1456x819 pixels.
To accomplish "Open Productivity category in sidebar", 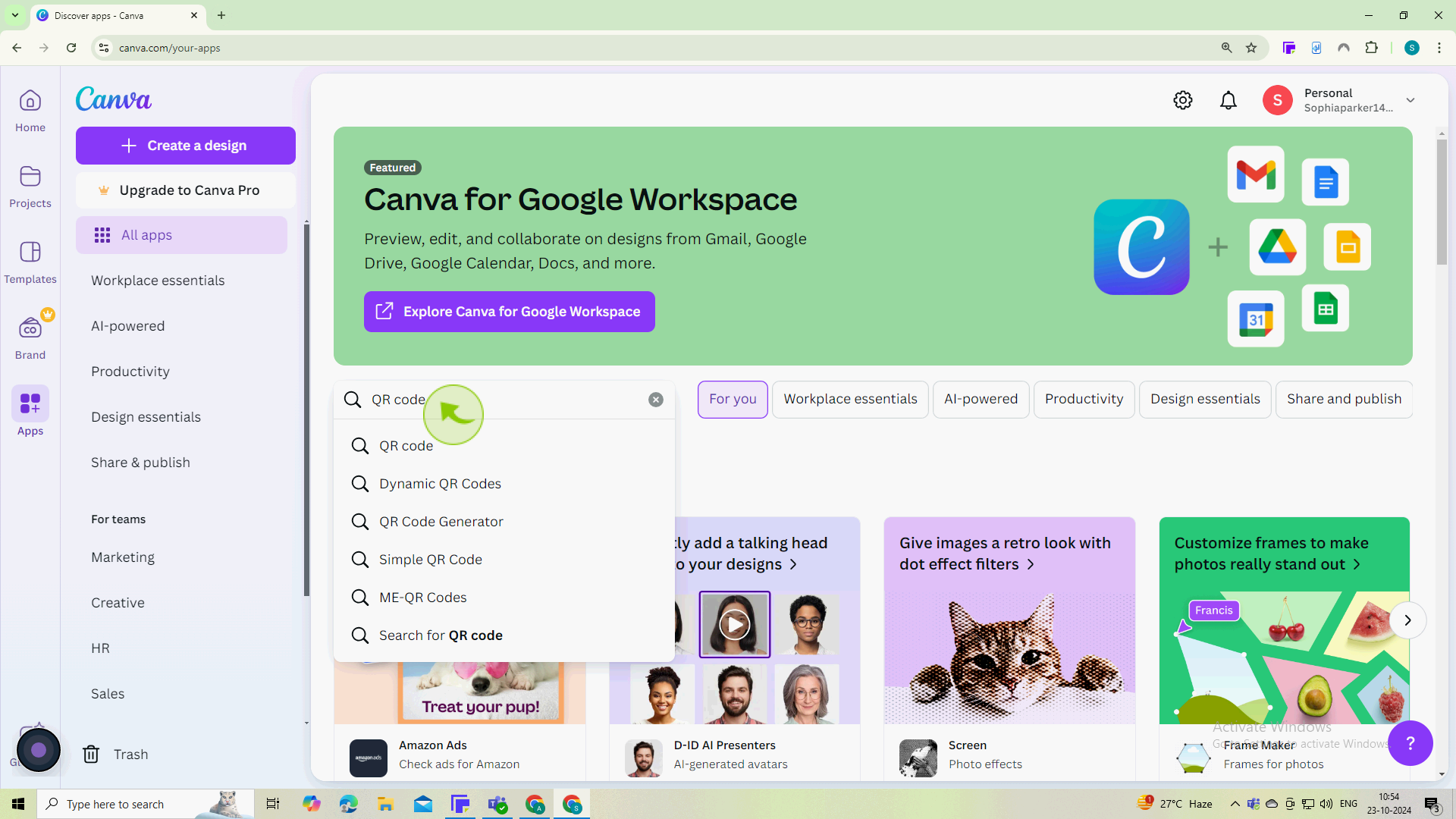I will [x=130, y=372].
